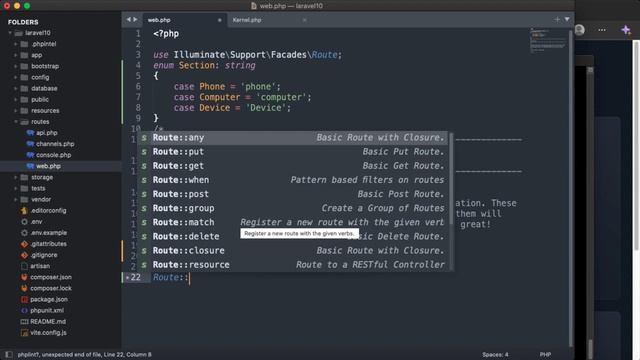
Task: Open console.php file icon
Action: pyautogui.click(x=30, y=155)
